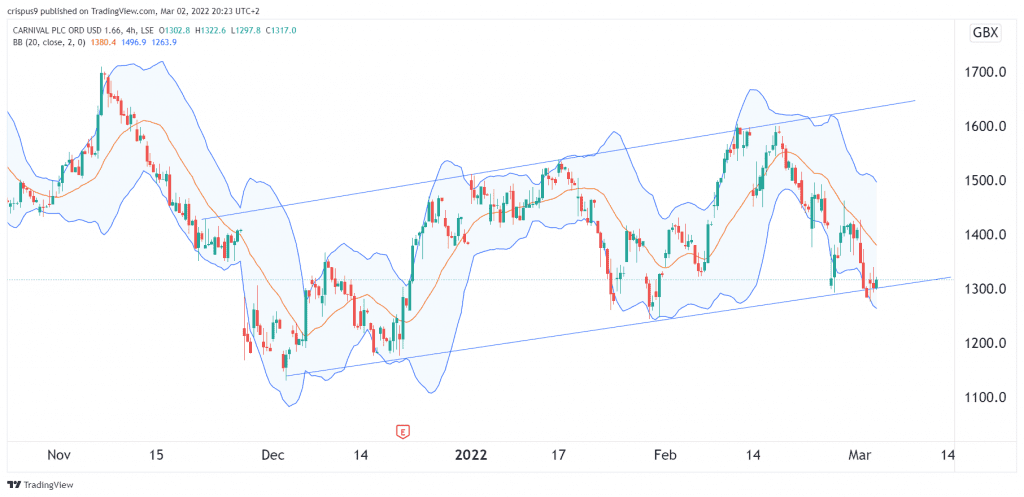Click the close price value C1317.0
1024x497 pixels.
click(281, 31)
